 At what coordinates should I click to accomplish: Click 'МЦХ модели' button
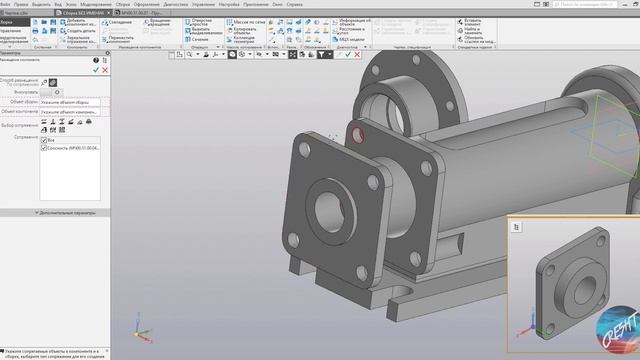pos(348,40)
